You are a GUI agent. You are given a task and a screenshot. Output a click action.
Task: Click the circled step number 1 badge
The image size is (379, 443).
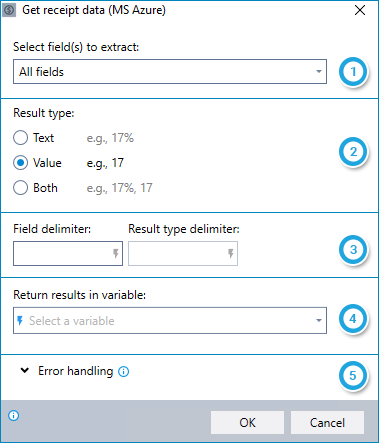pyautogui.click(x=353, y=72)
